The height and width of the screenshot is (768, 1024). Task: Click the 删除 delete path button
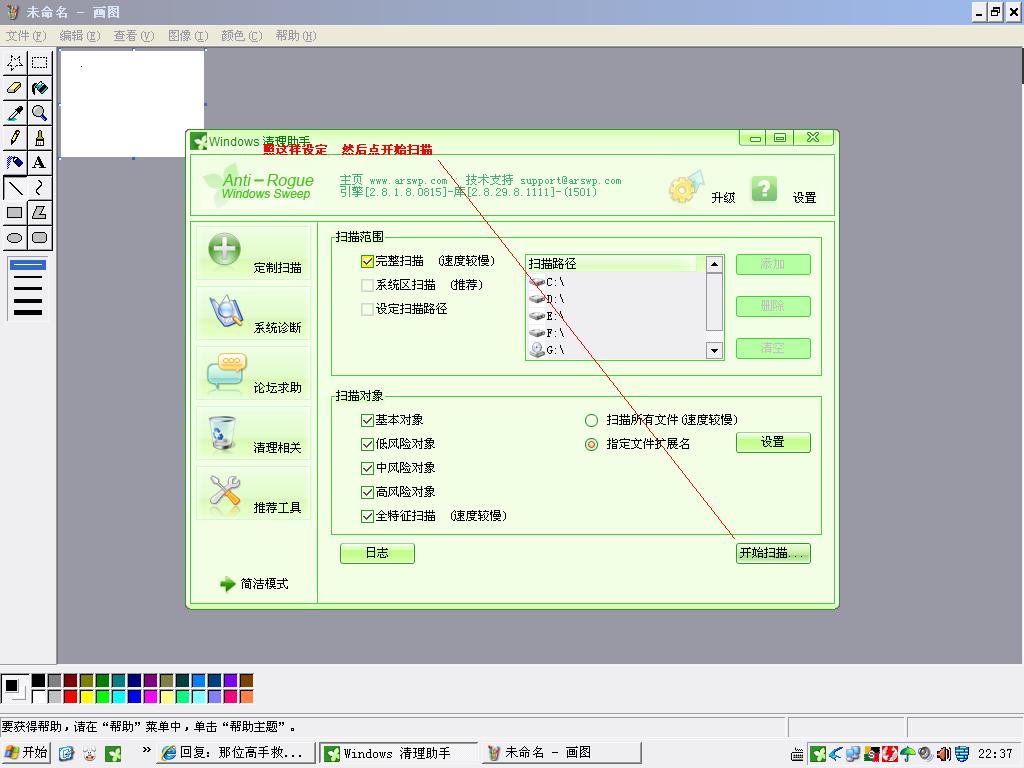click(x=773, y=306)
